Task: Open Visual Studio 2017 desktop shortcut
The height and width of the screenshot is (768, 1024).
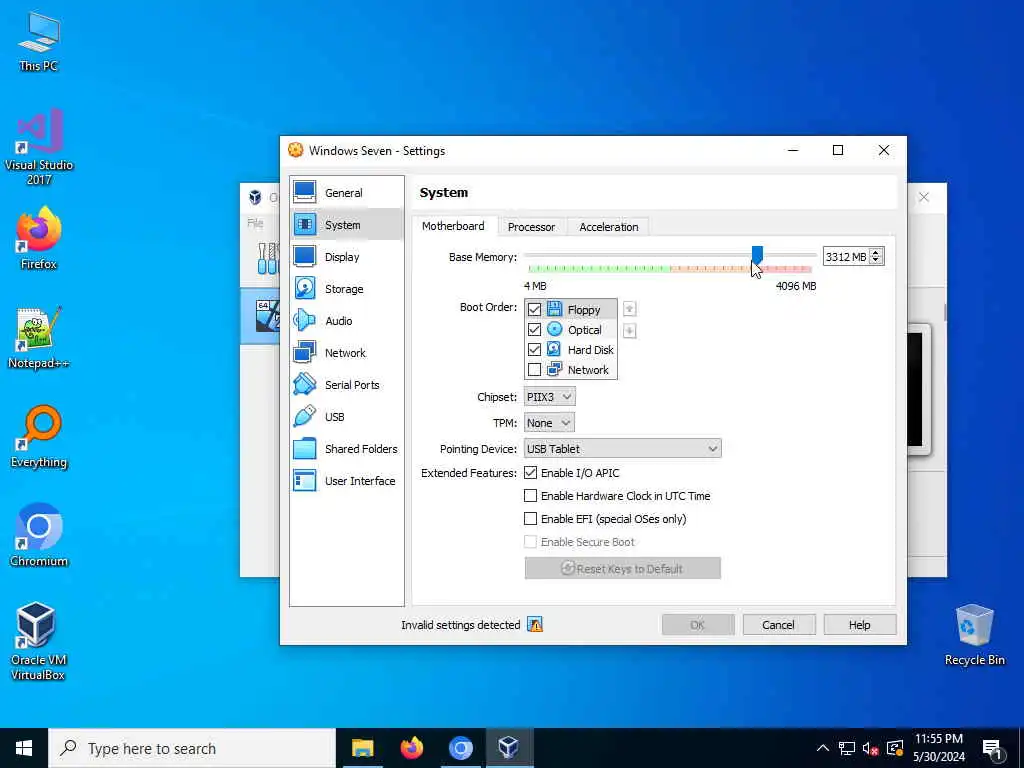Action: click(x=38, y=148)
